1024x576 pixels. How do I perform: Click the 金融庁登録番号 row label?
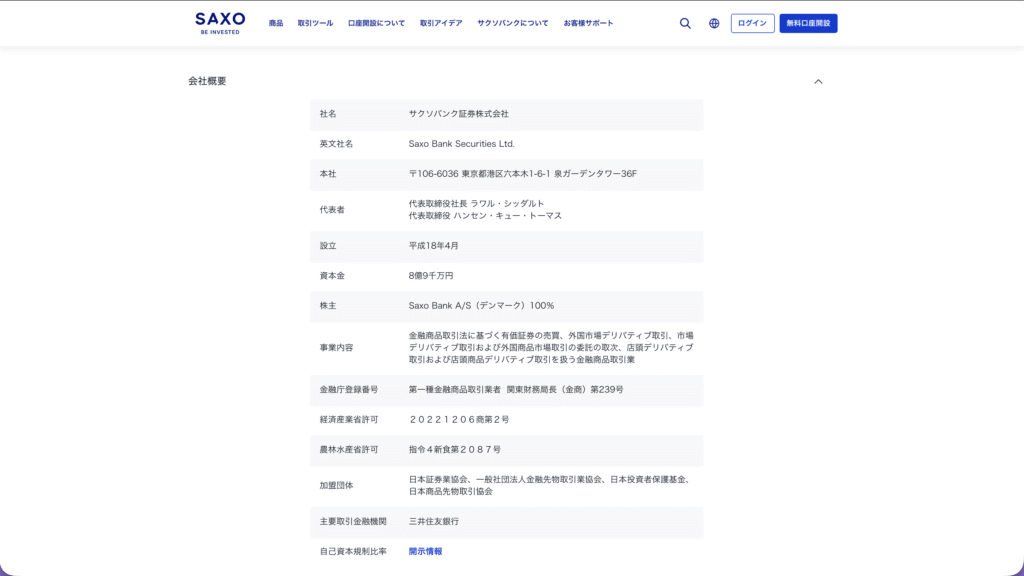(349, 389)
